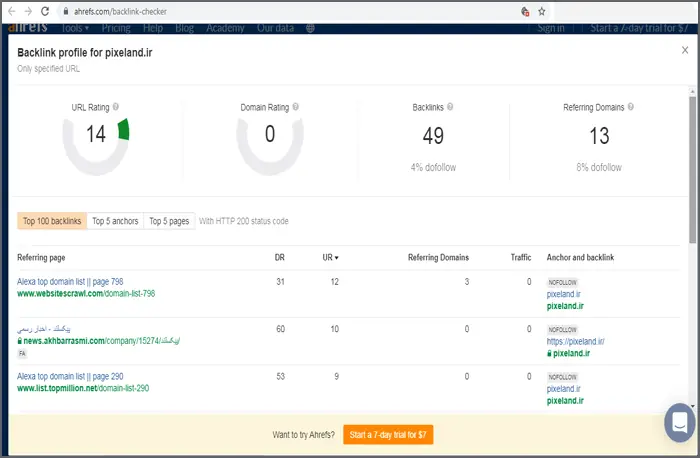
Task: Click NOFOLLOW badge in websitescrawl row
Action: tap(562, 283)
